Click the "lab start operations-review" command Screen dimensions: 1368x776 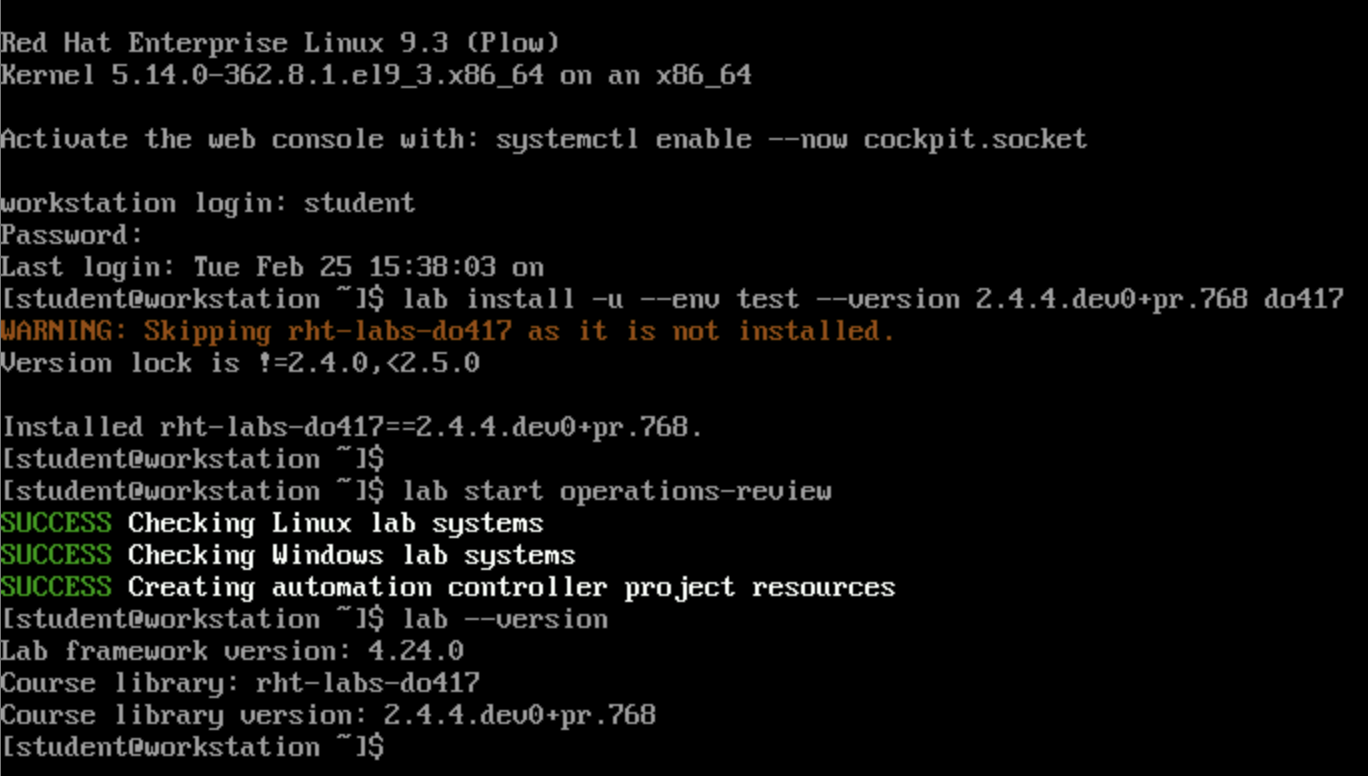pos(616,491)
